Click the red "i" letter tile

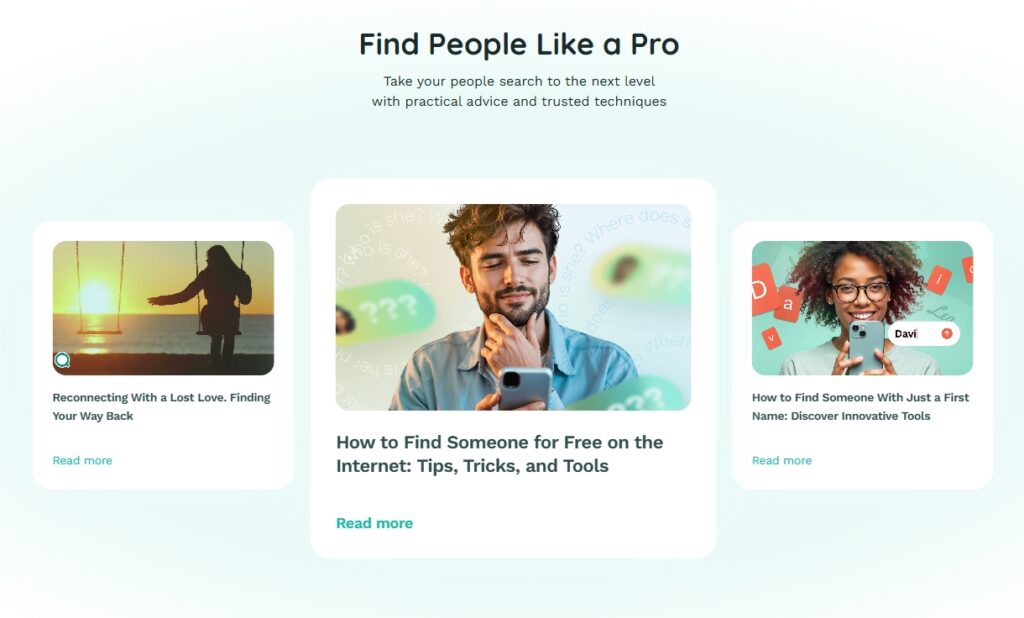[x=939, y=280]
